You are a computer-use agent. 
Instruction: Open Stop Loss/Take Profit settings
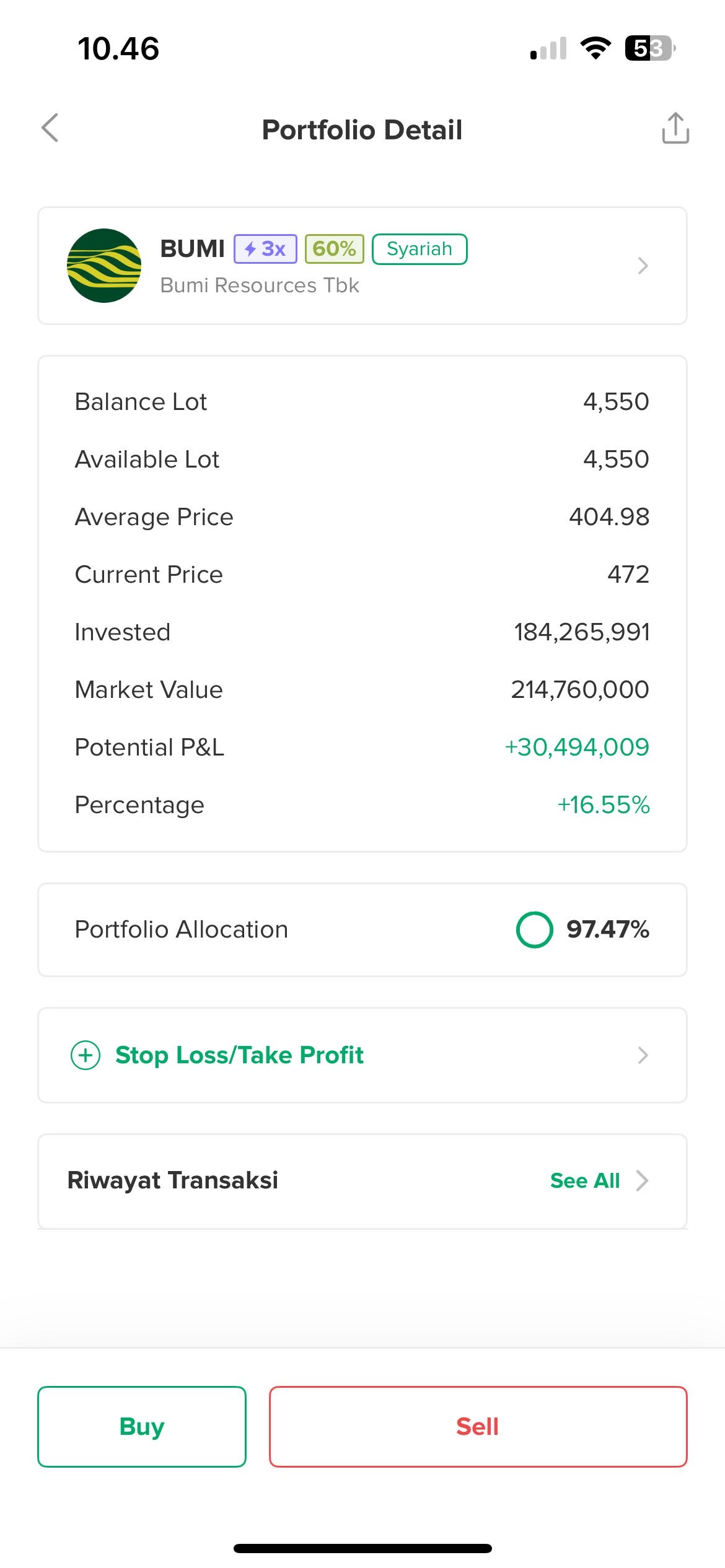pos(239,1055)
